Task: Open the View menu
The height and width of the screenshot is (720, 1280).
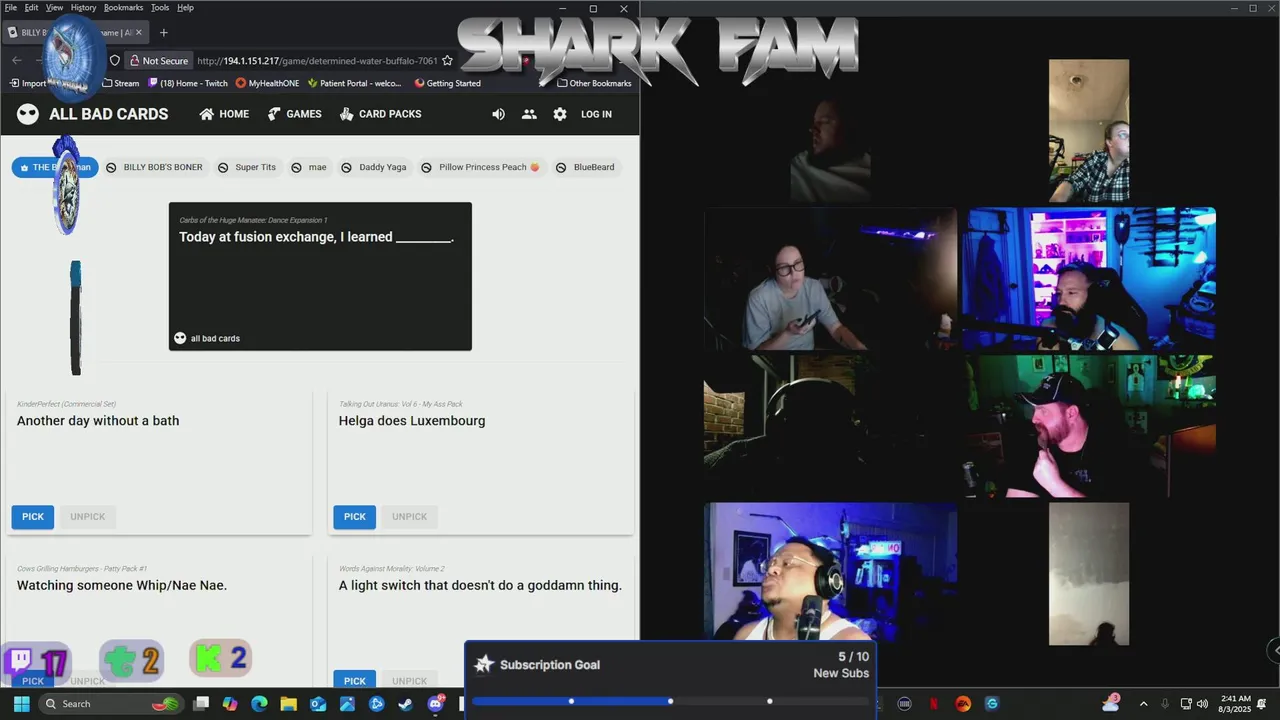Action: (54, 7)
